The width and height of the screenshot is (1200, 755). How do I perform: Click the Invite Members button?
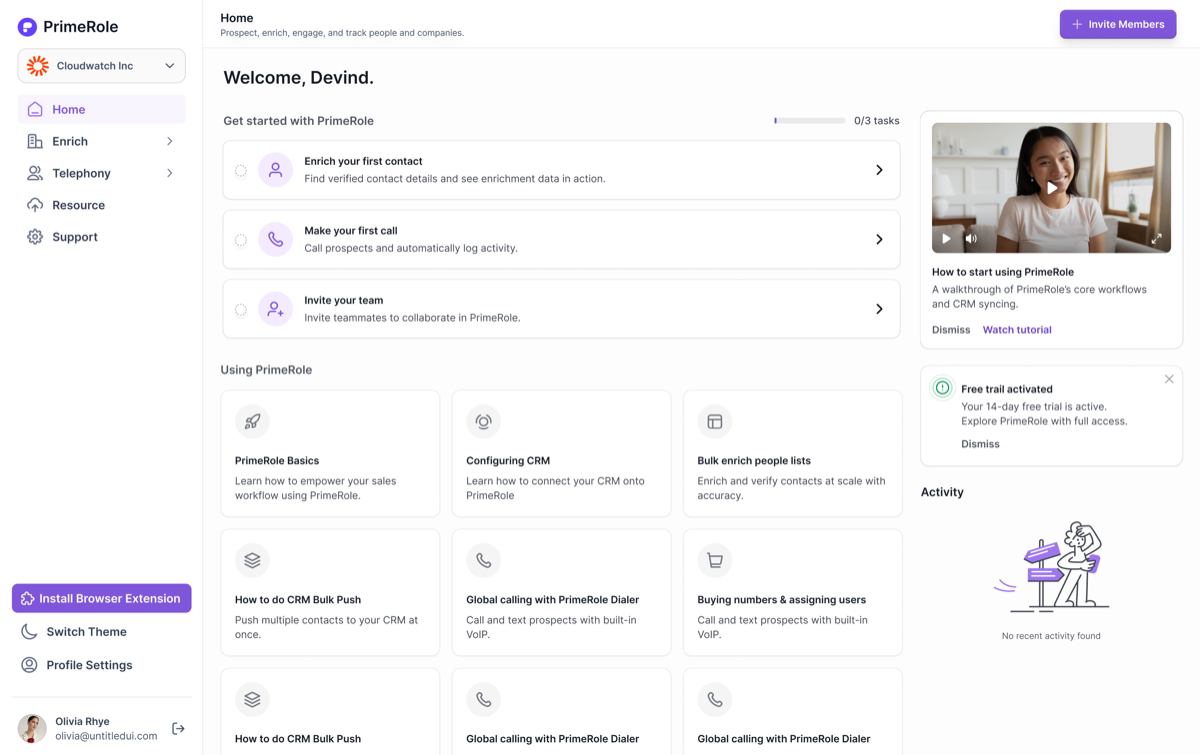pos(1118,24)
